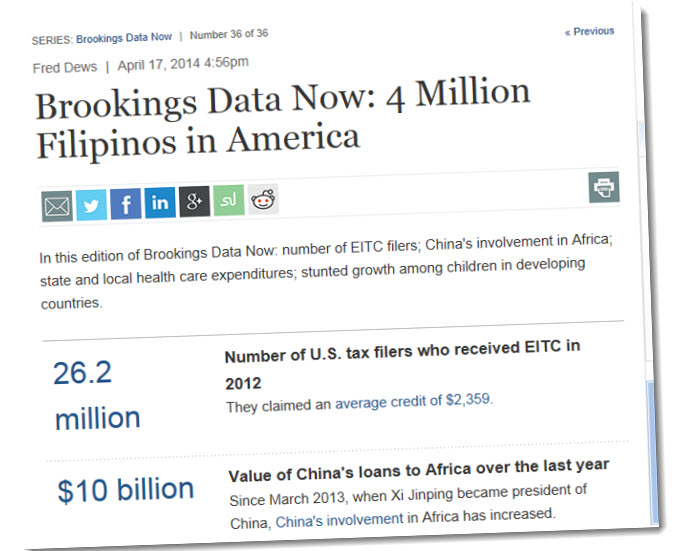Click the '$10 billion' figure
This screenshot has width=675, height=551.
(x=125, y=490)
